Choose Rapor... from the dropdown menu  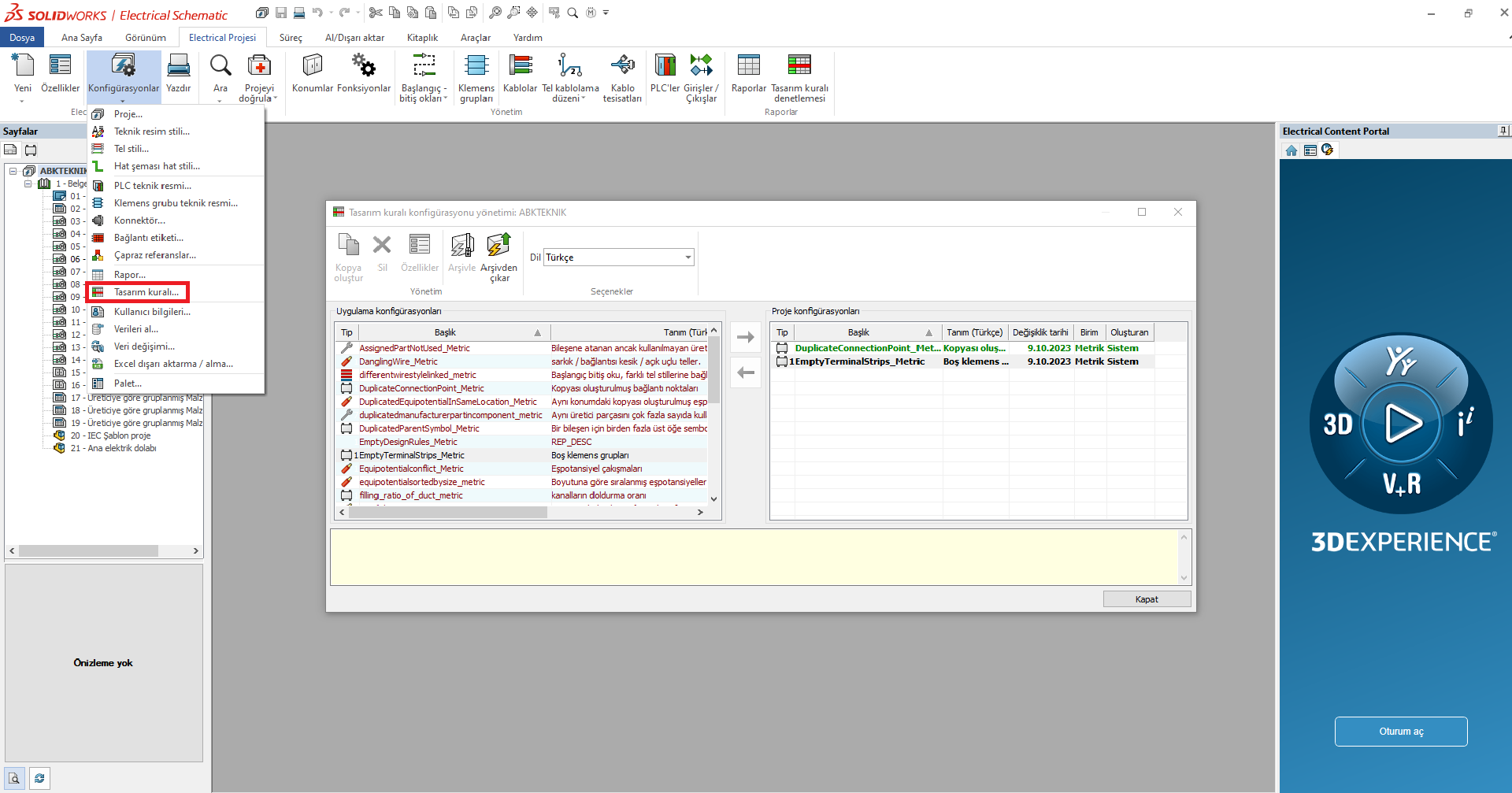pos(129,275)
